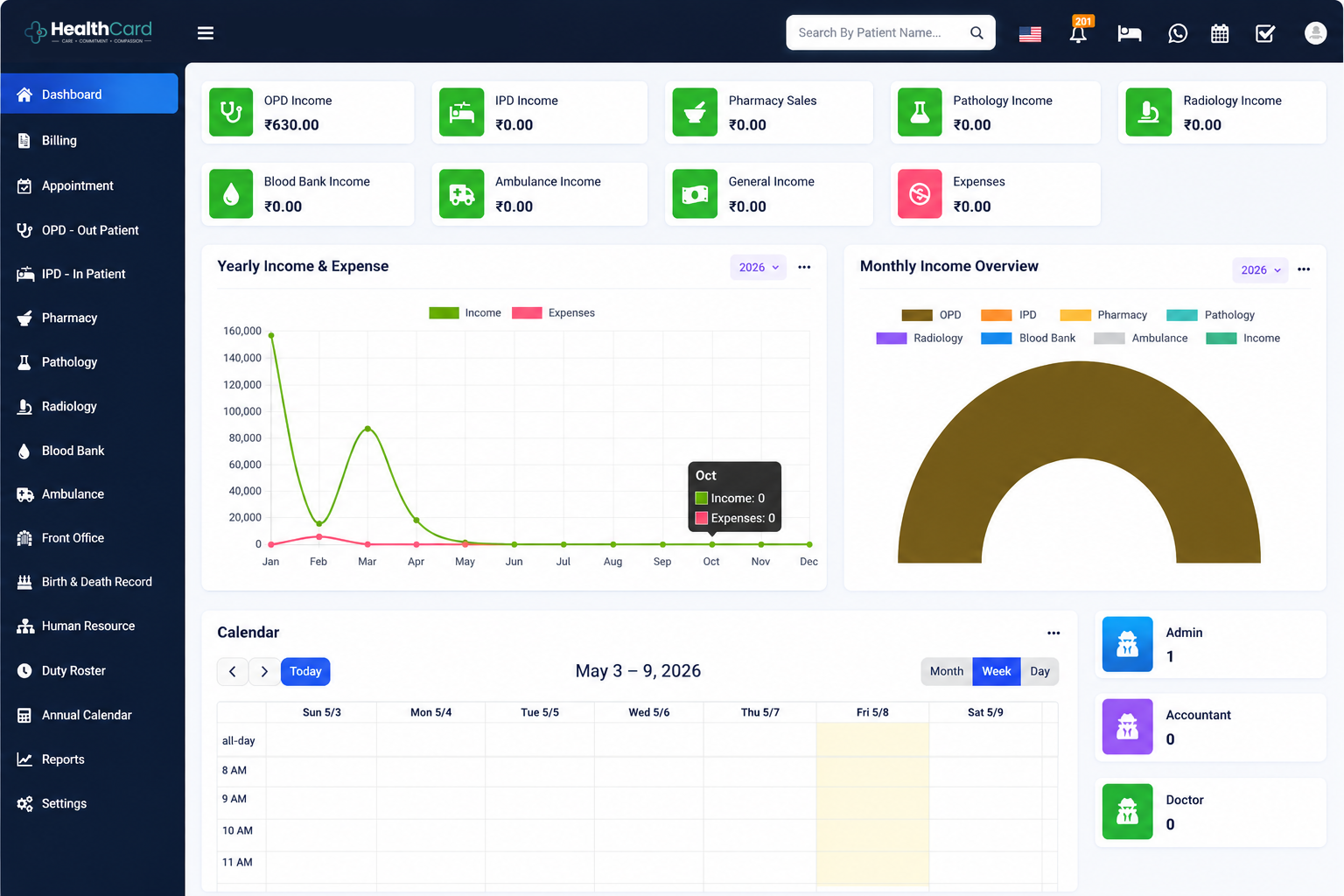Expand the Calendar panel options ellipsis
Screen dimensions: 1344x896
click(x=1053, y=633)
